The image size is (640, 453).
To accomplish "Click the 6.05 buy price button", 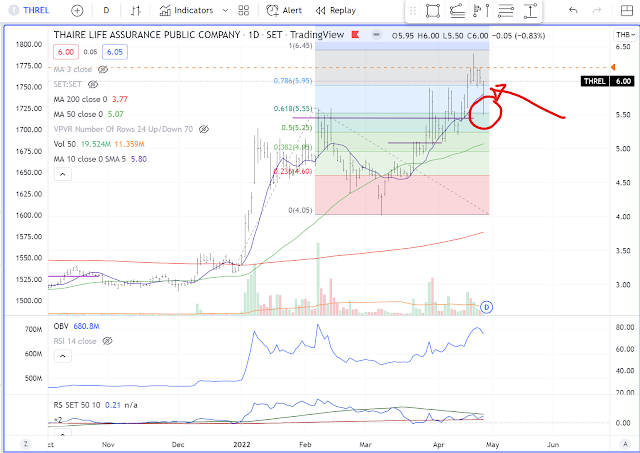I will (x=115, y=52).
